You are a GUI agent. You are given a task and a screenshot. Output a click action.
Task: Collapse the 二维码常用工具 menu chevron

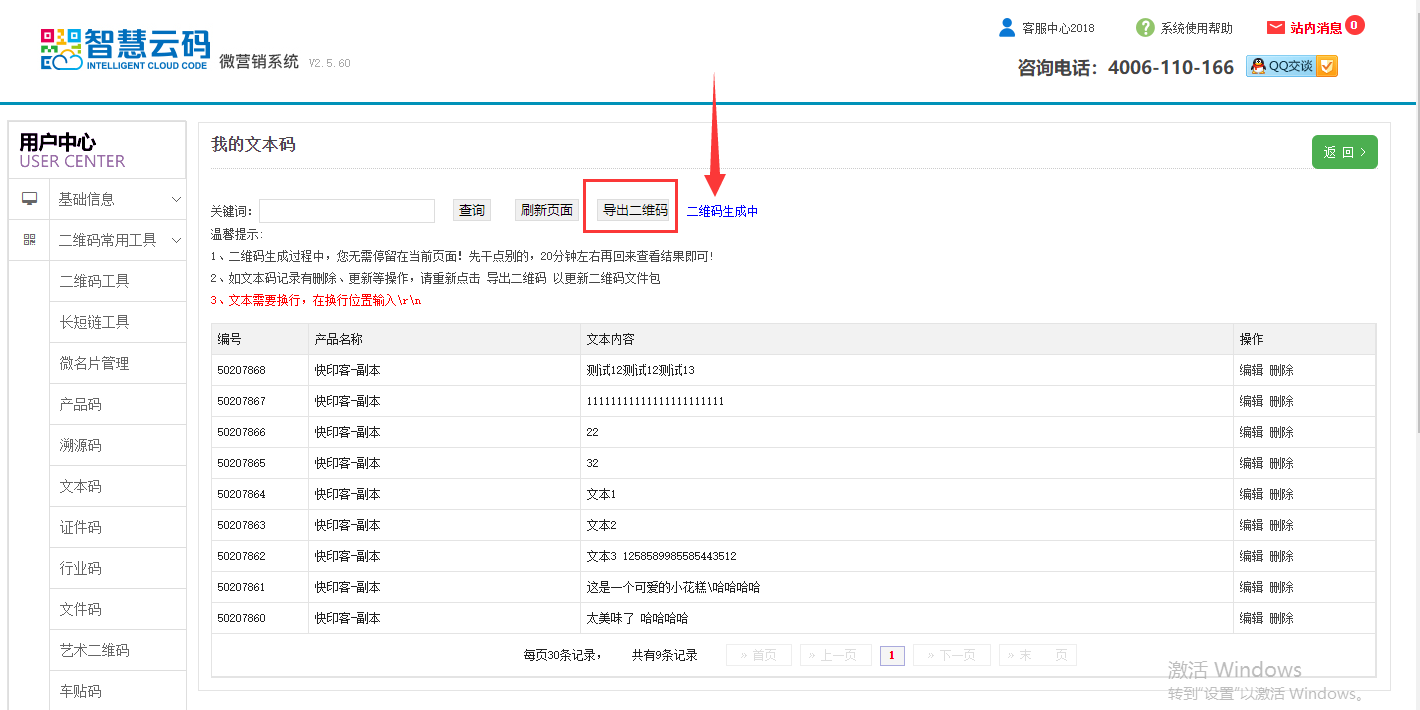pos(176,240)
